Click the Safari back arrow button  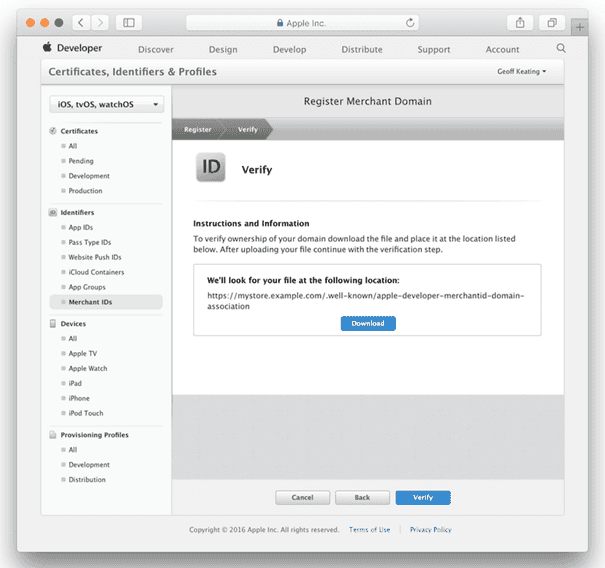click(81, 22)
